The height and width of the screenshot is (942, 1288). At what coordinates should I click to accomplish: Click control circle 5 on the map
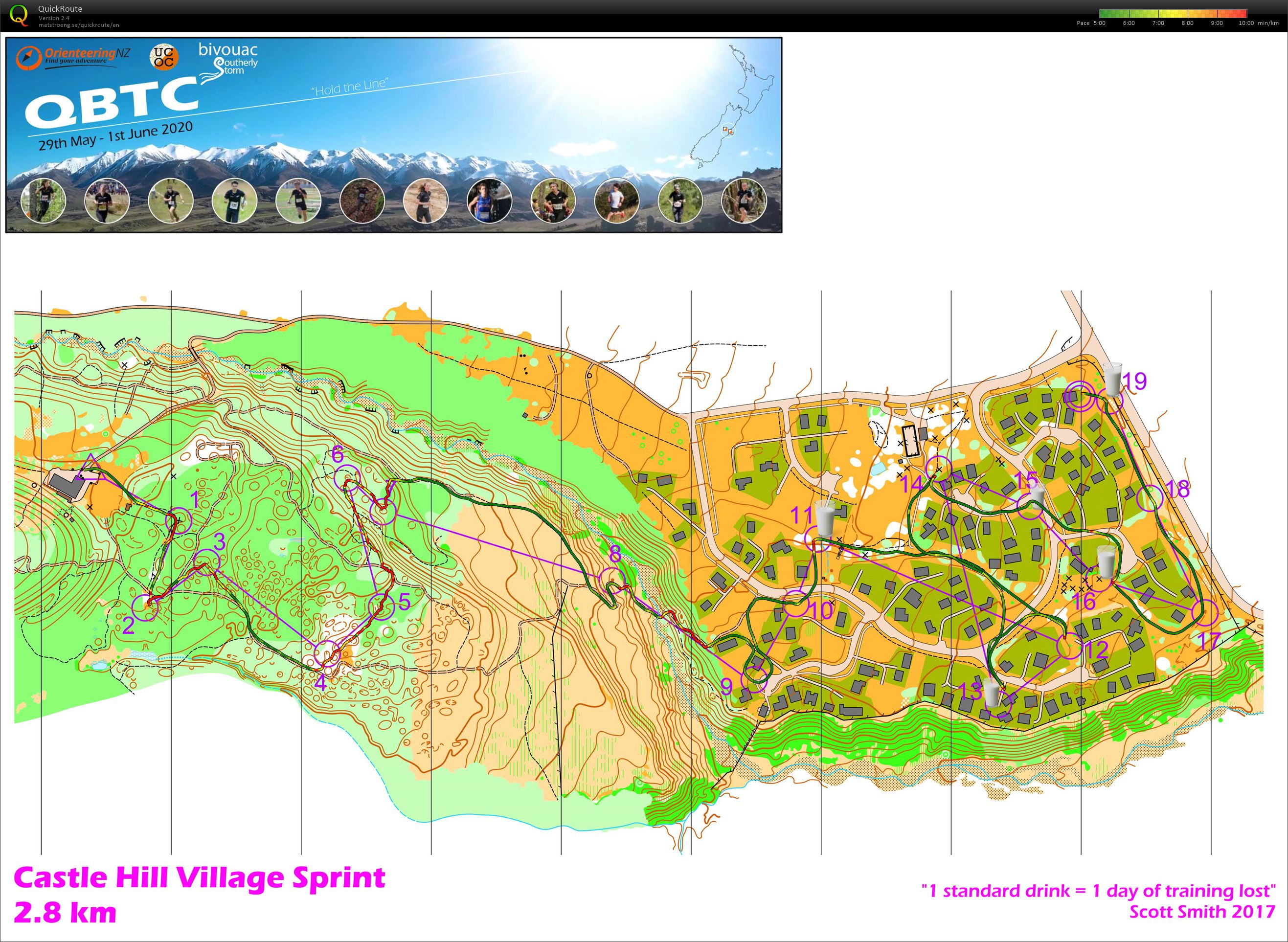[x=382, y=607]
